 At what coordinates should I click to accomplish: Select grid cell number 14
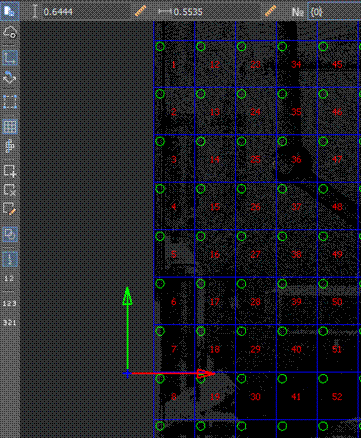pyautogui.click(x=215, y=159)
